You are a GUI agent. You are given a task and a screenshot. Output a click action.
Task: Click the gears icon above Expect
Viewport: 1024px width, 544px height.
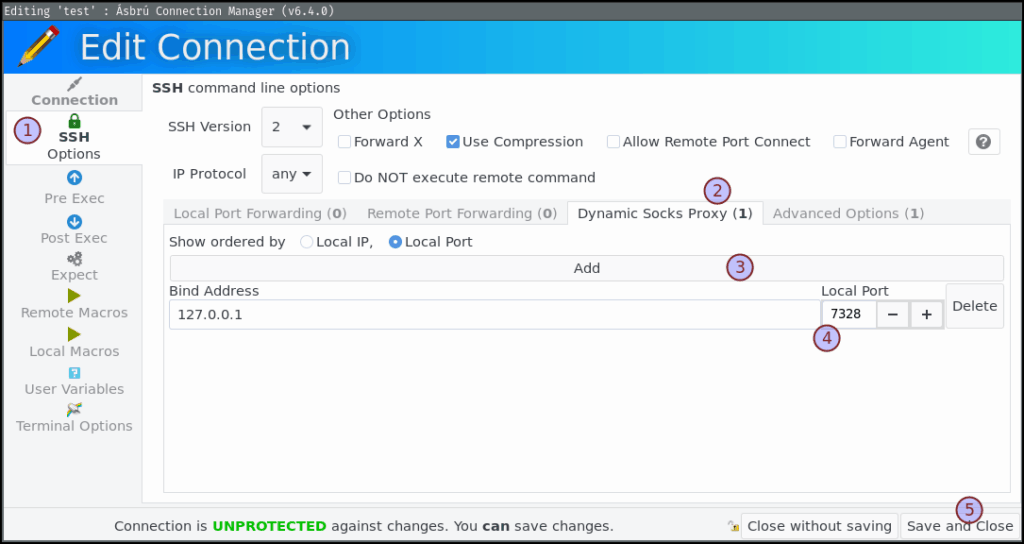74,259
